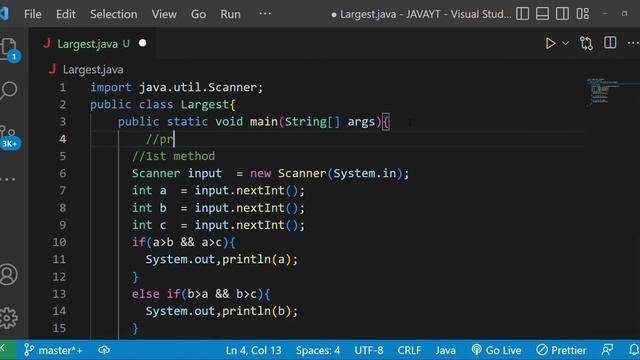Open Customize Layout icon
The width and height of the screenshot is (640, 360).
[582, 14]
